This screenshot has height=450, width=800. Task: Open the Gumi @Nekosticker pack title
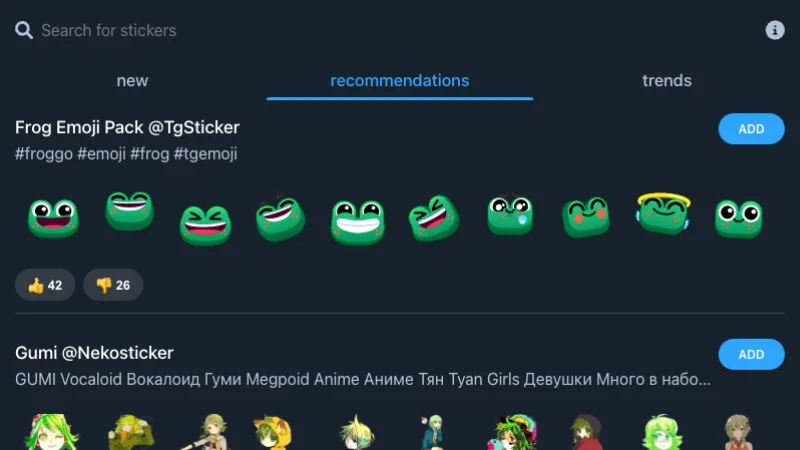(x=94, y=353)
